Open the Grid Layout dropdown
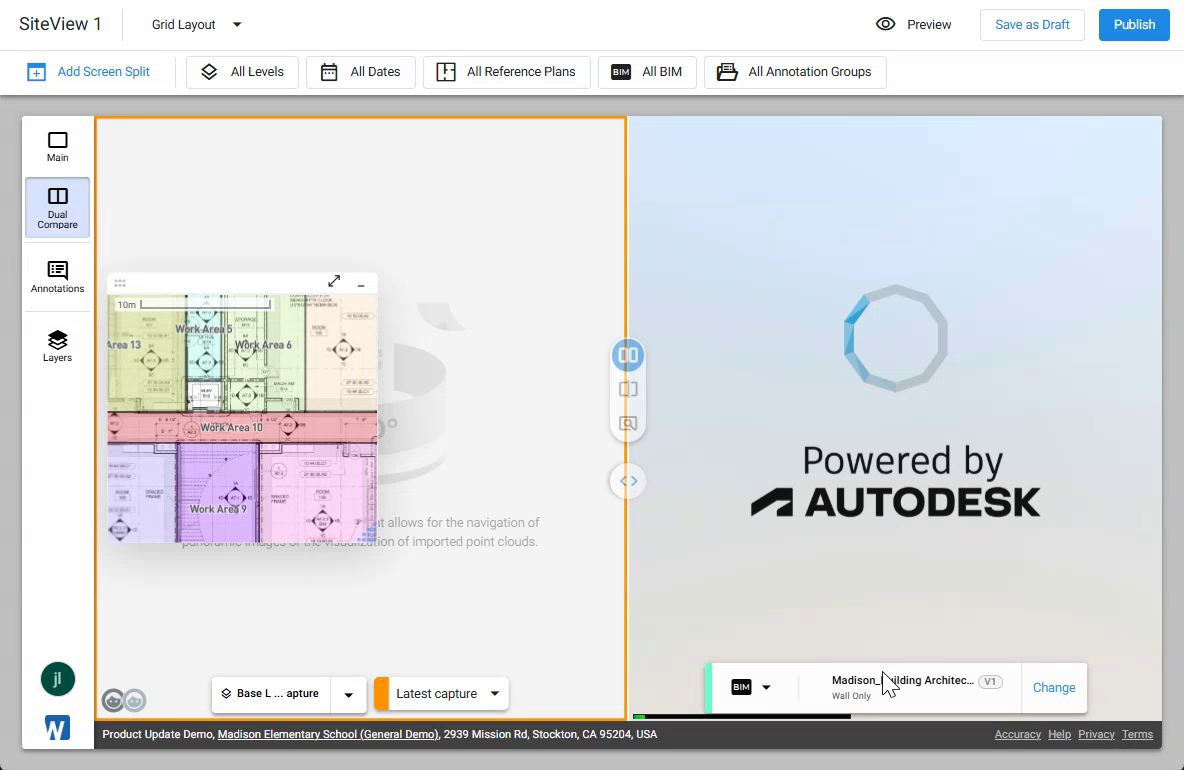 (197, 24)
